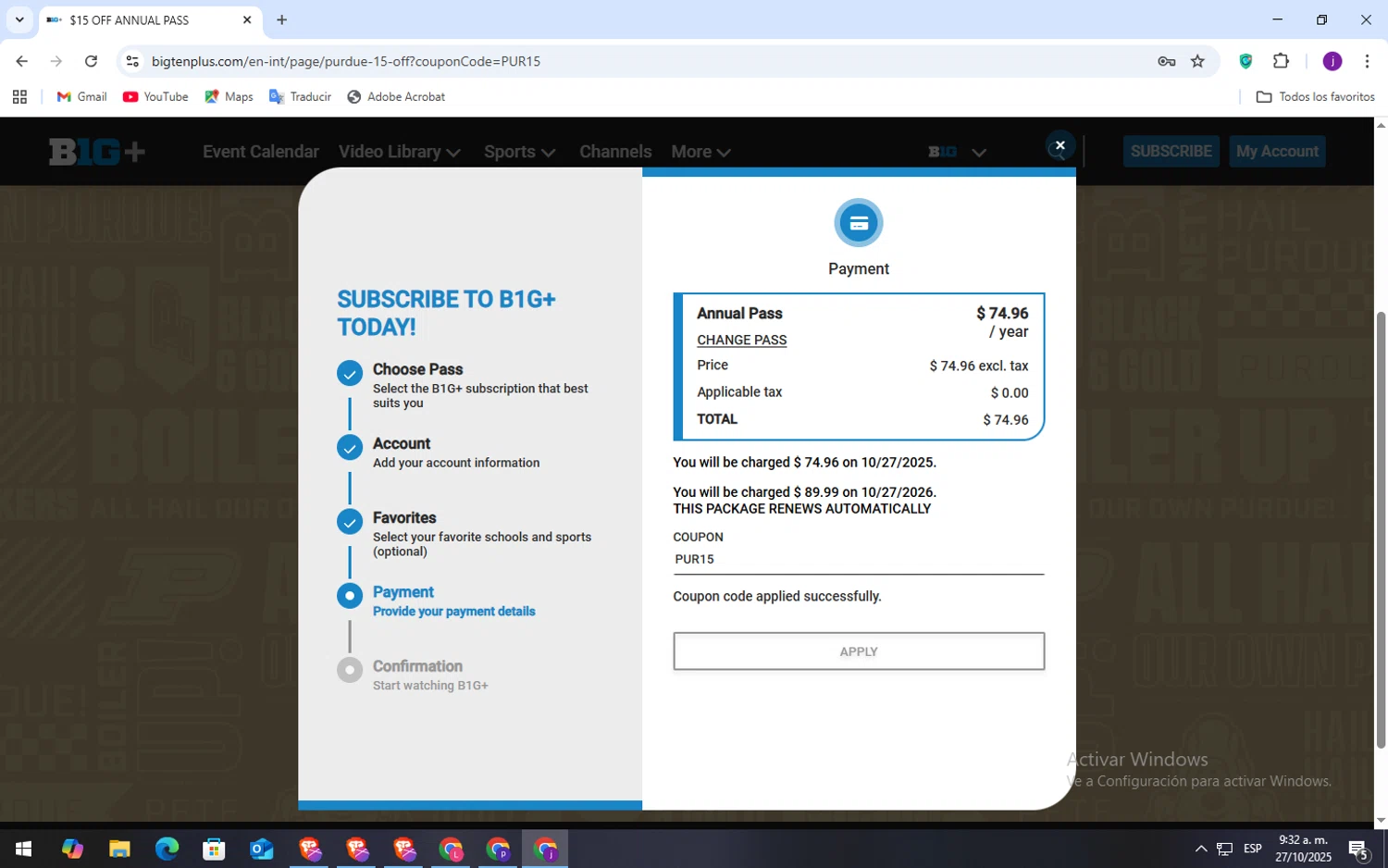
Task: Open the B1G+ logo home link
Action: coord(97,152)
